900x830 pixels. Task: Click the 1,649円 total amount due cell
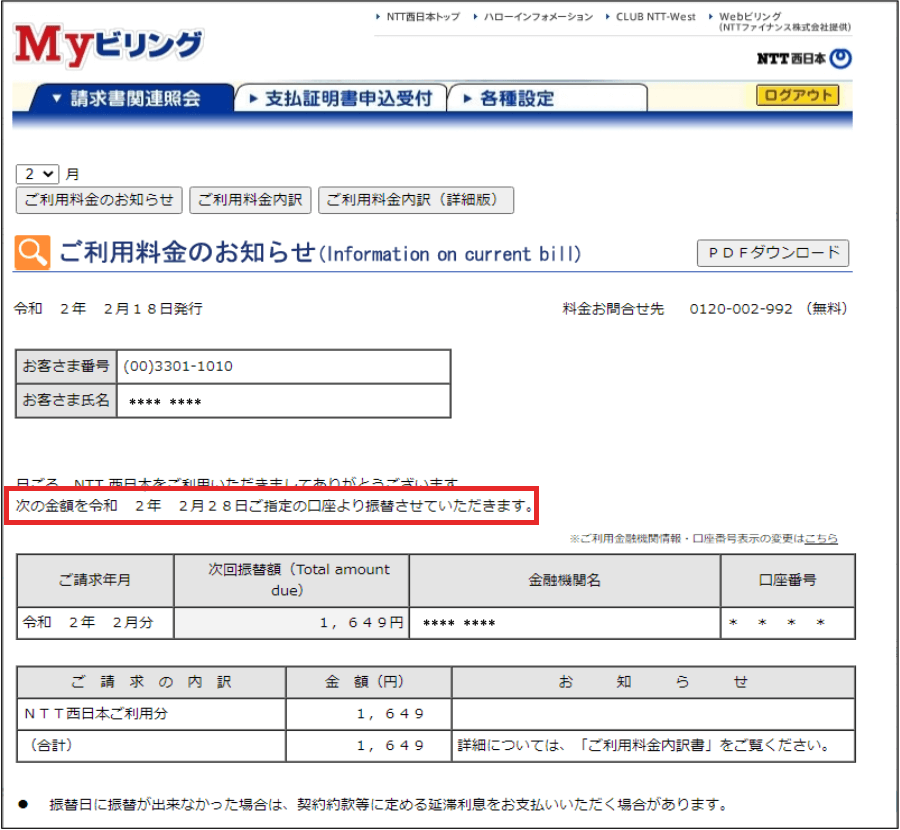291,623
